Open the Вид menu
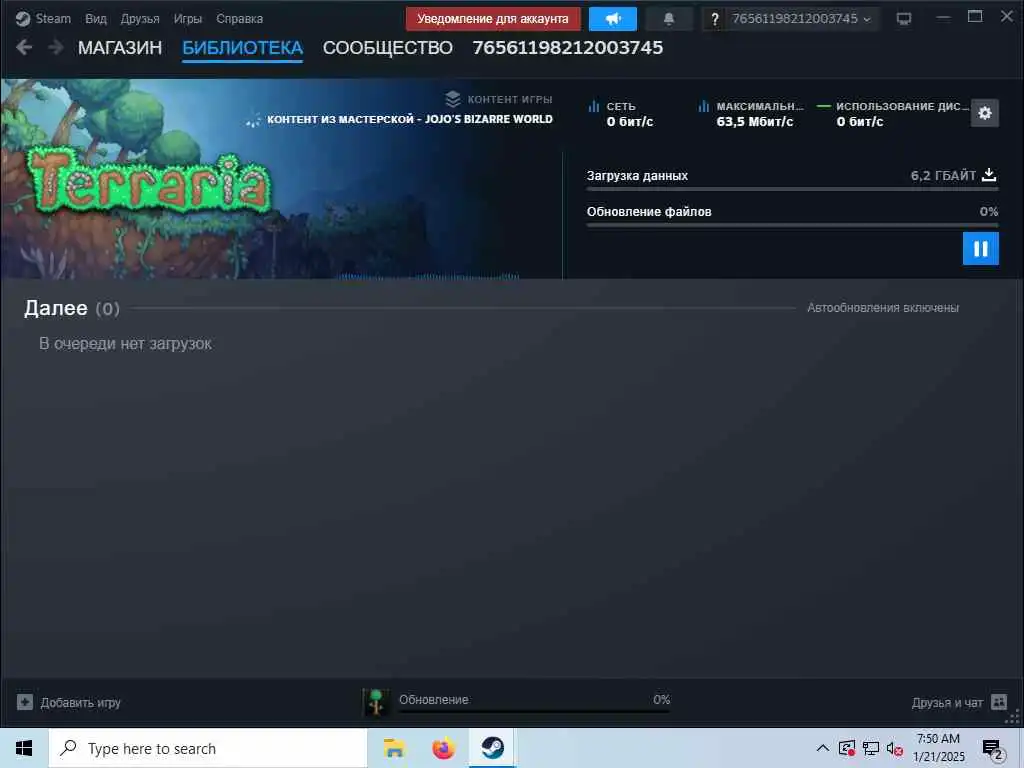The image size is (1024, 768). tap(95, 18)
